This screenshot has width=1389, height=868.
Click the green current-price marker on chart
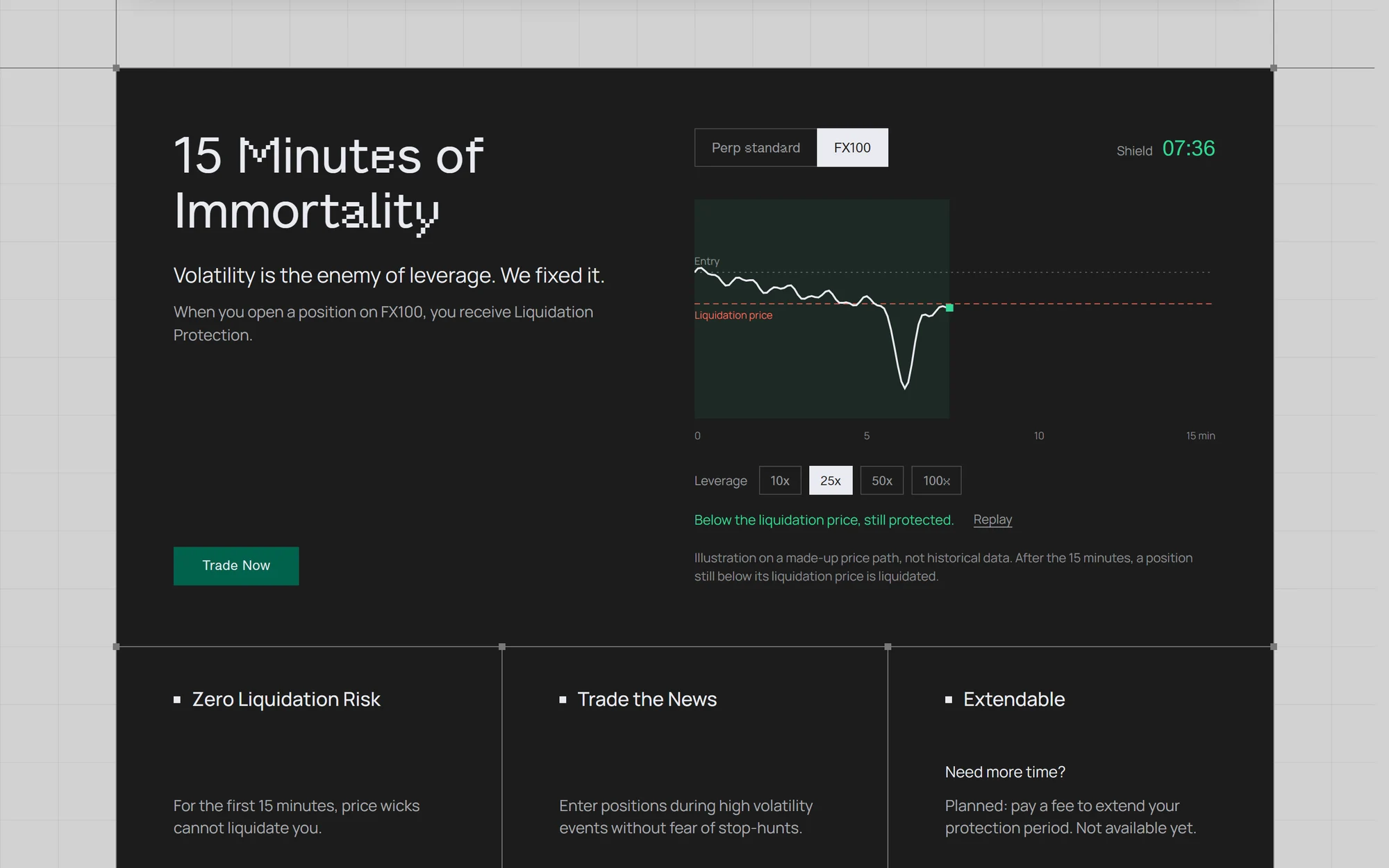click(x=949, y=308)
